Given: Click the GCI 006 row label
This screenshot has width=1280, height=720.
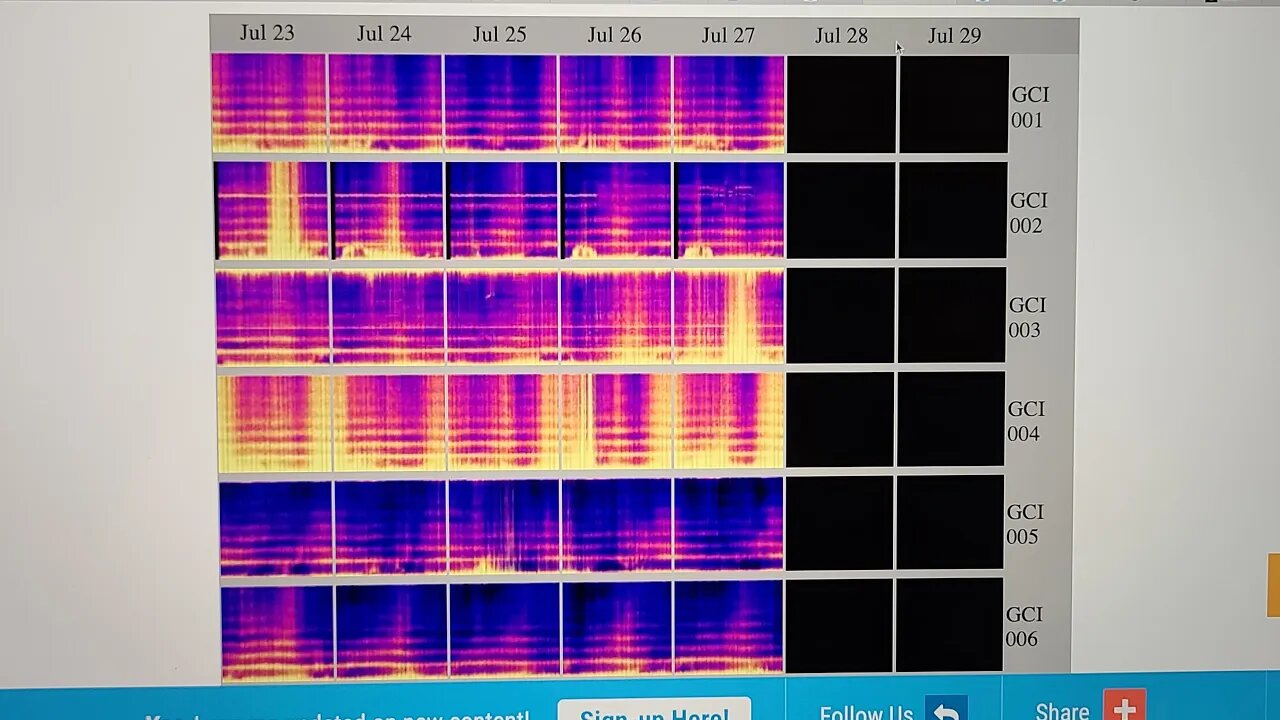Looking at the screenshot, I should tap(1024, 627).
